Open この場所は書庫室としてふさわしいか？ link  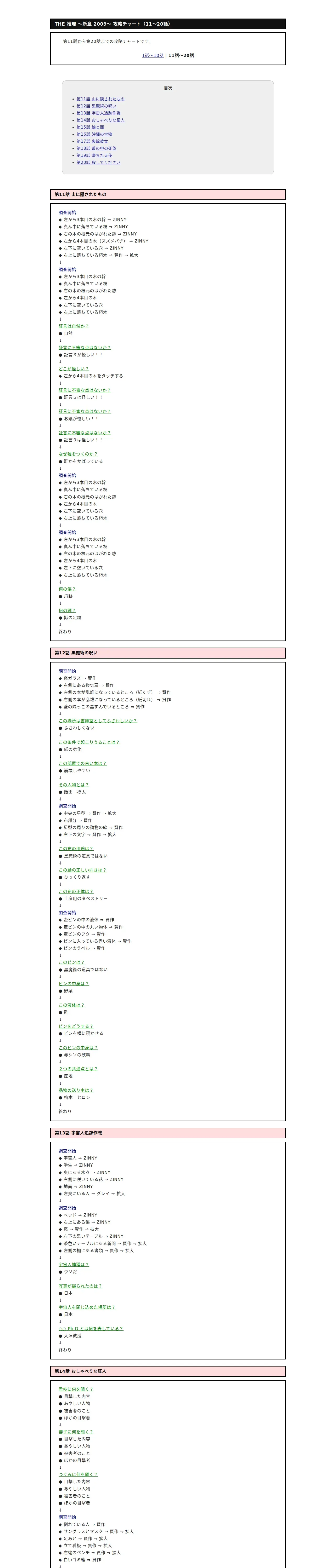coord(98,721)
